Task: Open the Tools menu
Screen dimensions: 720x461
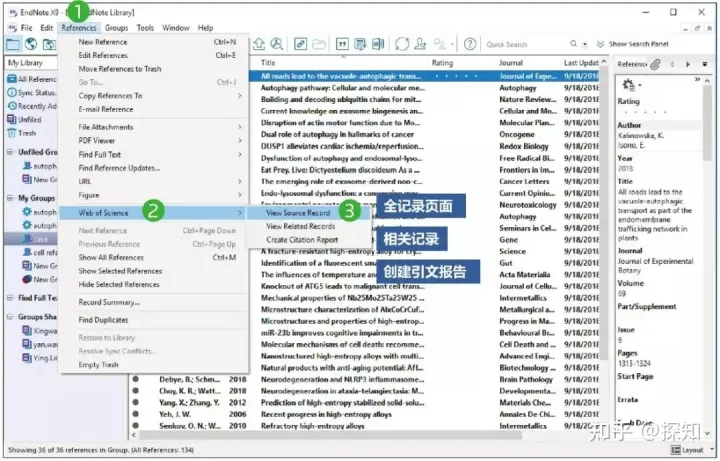Action: (x=145, y=28)
